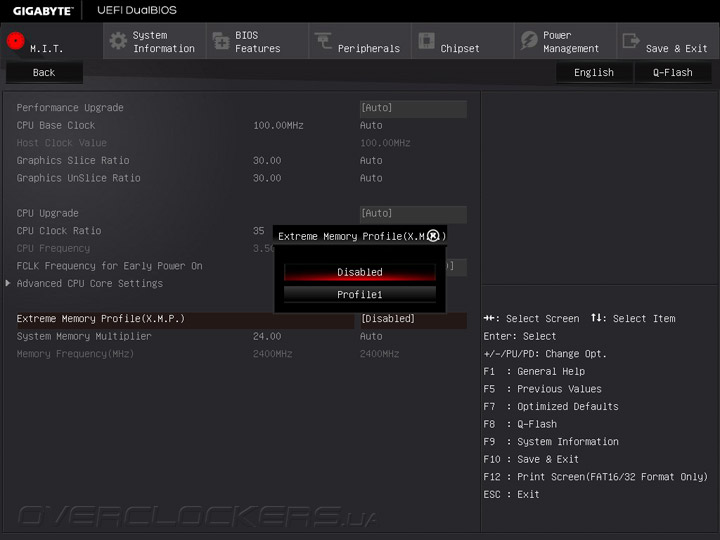The height and width of the screenshot is (540, 720).
Task: Click Graphics UnSlice Ratio Auto value
Action: pos(371,178)
